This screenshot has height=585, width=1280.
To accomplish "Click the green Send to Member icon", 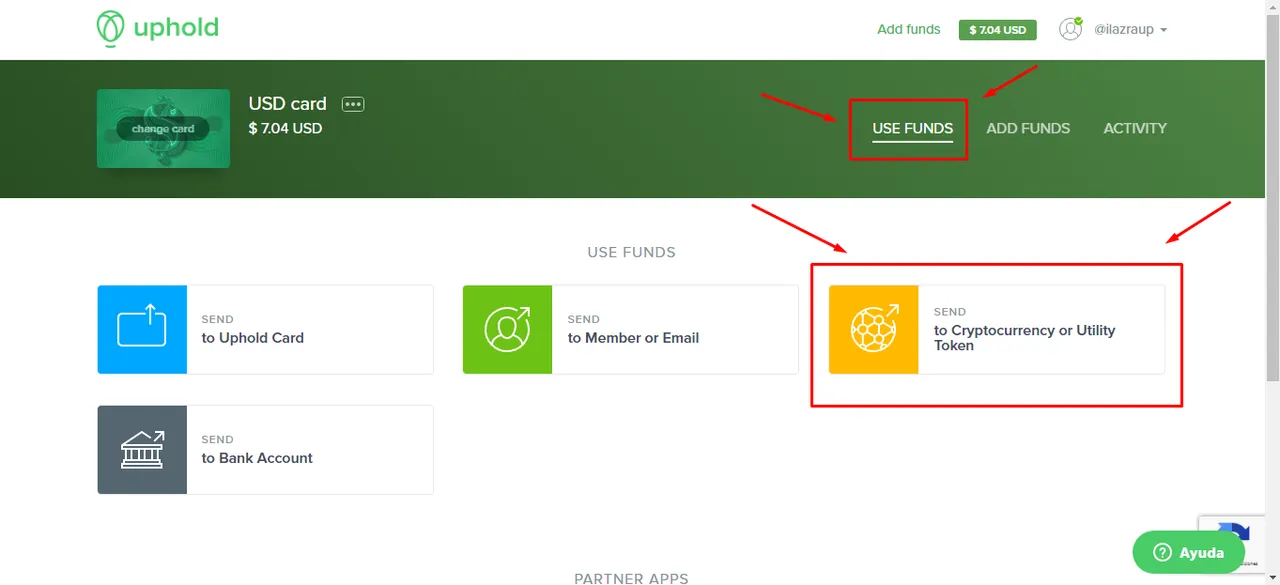I will pos(507,330).
